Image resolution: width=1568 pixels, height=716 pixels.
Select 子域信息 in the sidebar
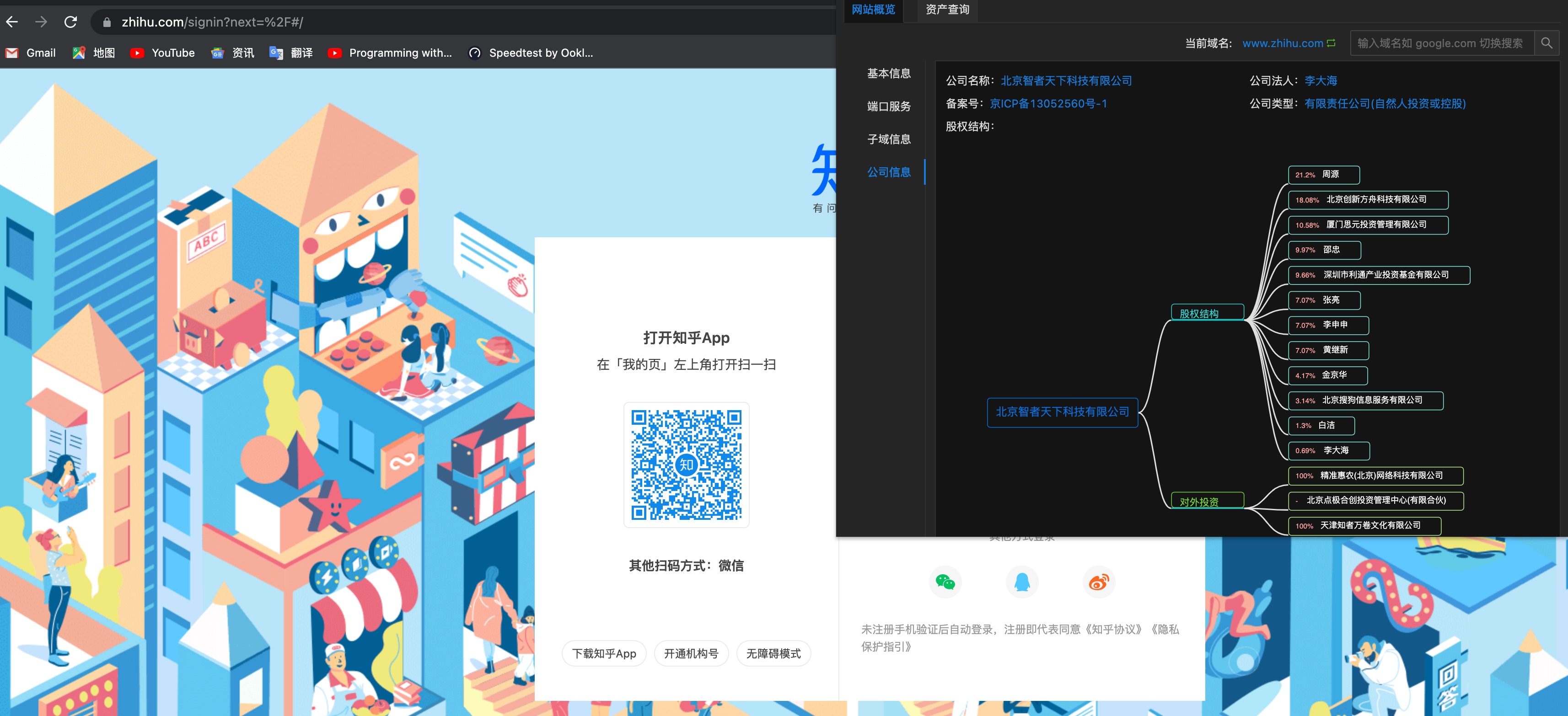pos(889,139)
